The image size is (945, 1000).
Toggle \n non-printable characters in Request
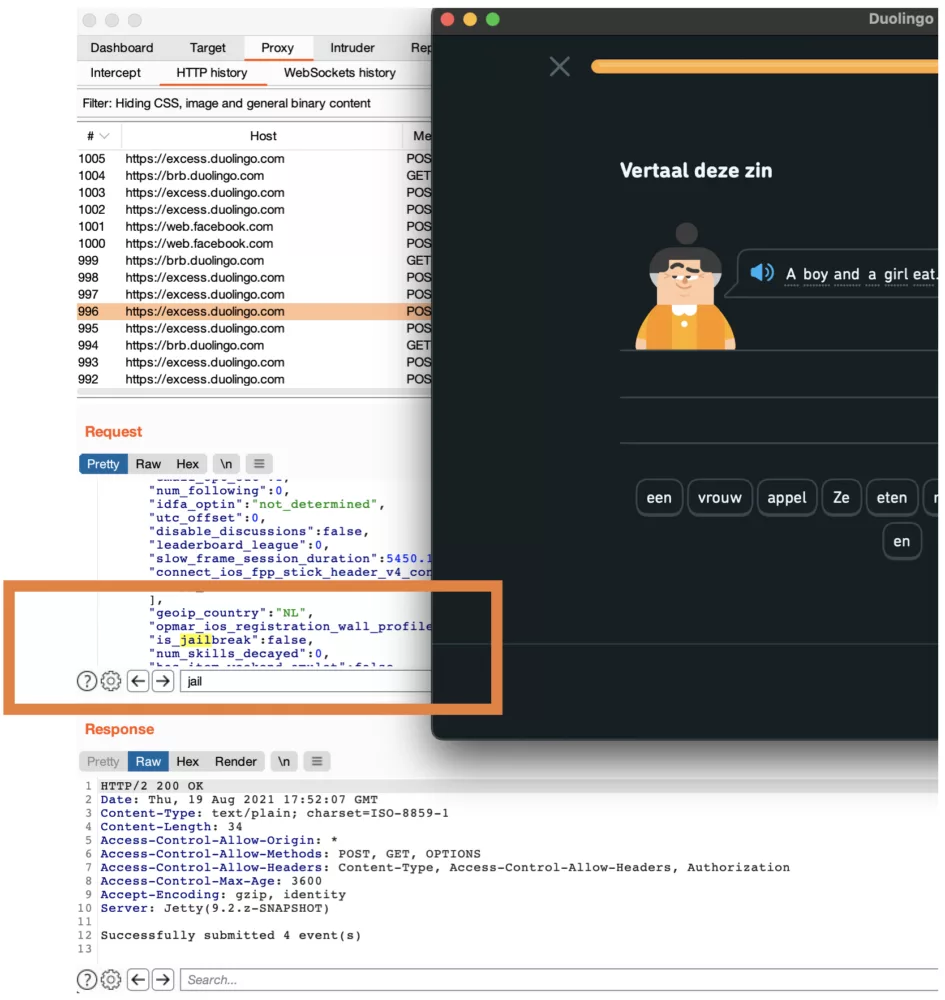(226, 464)
